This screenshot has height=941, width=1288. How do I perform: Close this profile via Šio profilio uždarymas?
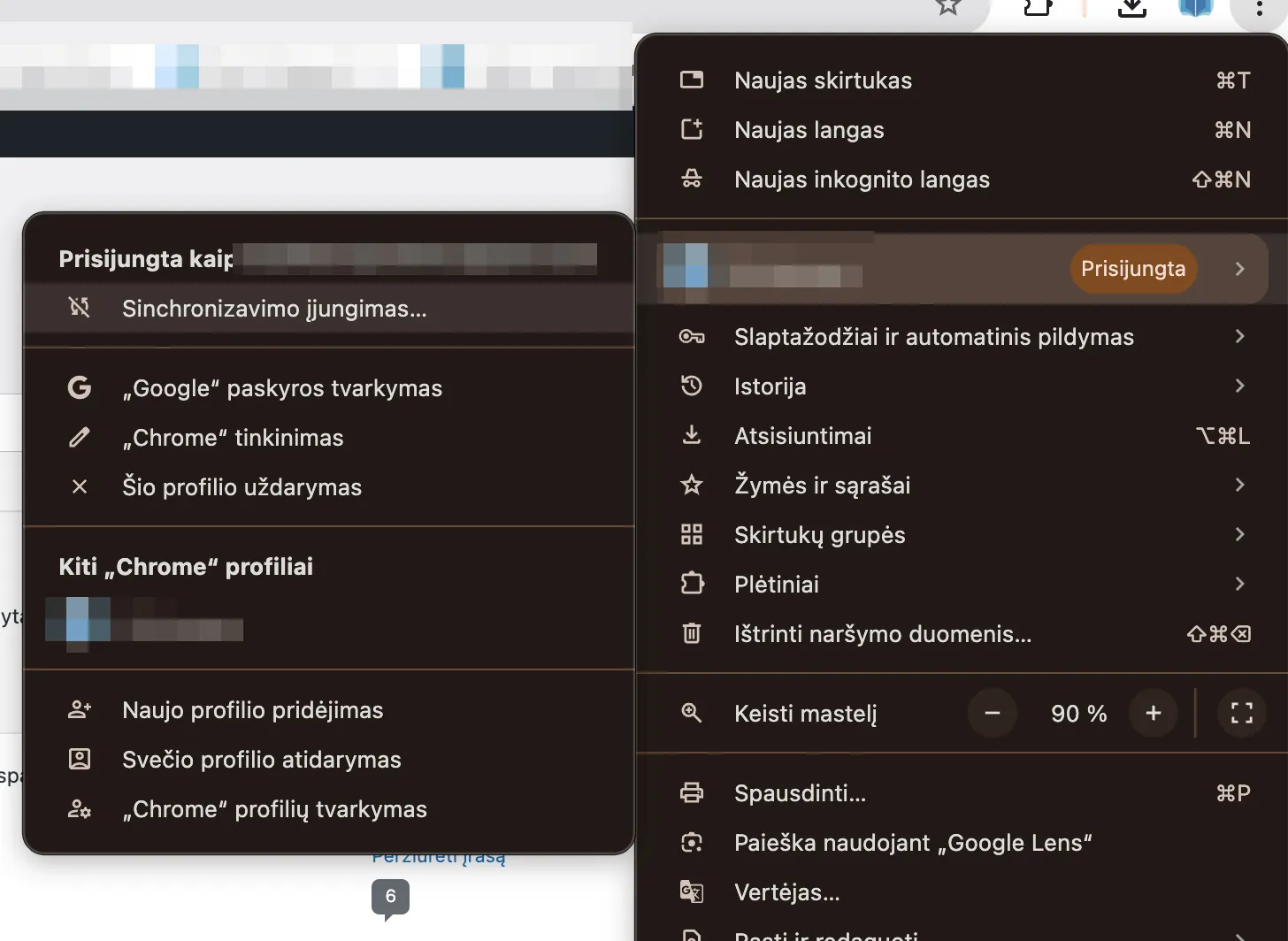[x=241, y=487]
